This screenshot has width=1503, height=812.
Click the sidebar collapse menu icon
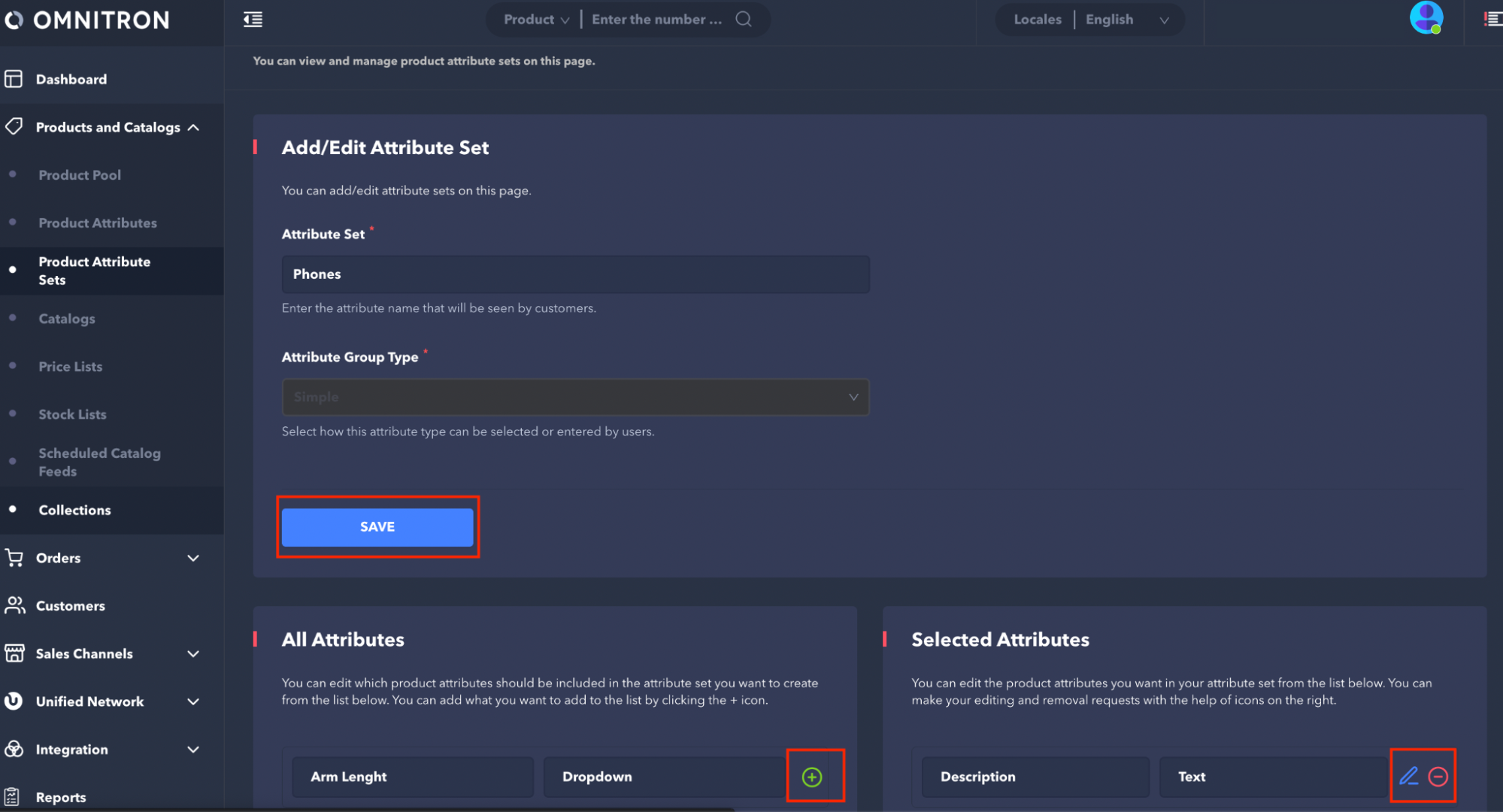pos(253,20)
